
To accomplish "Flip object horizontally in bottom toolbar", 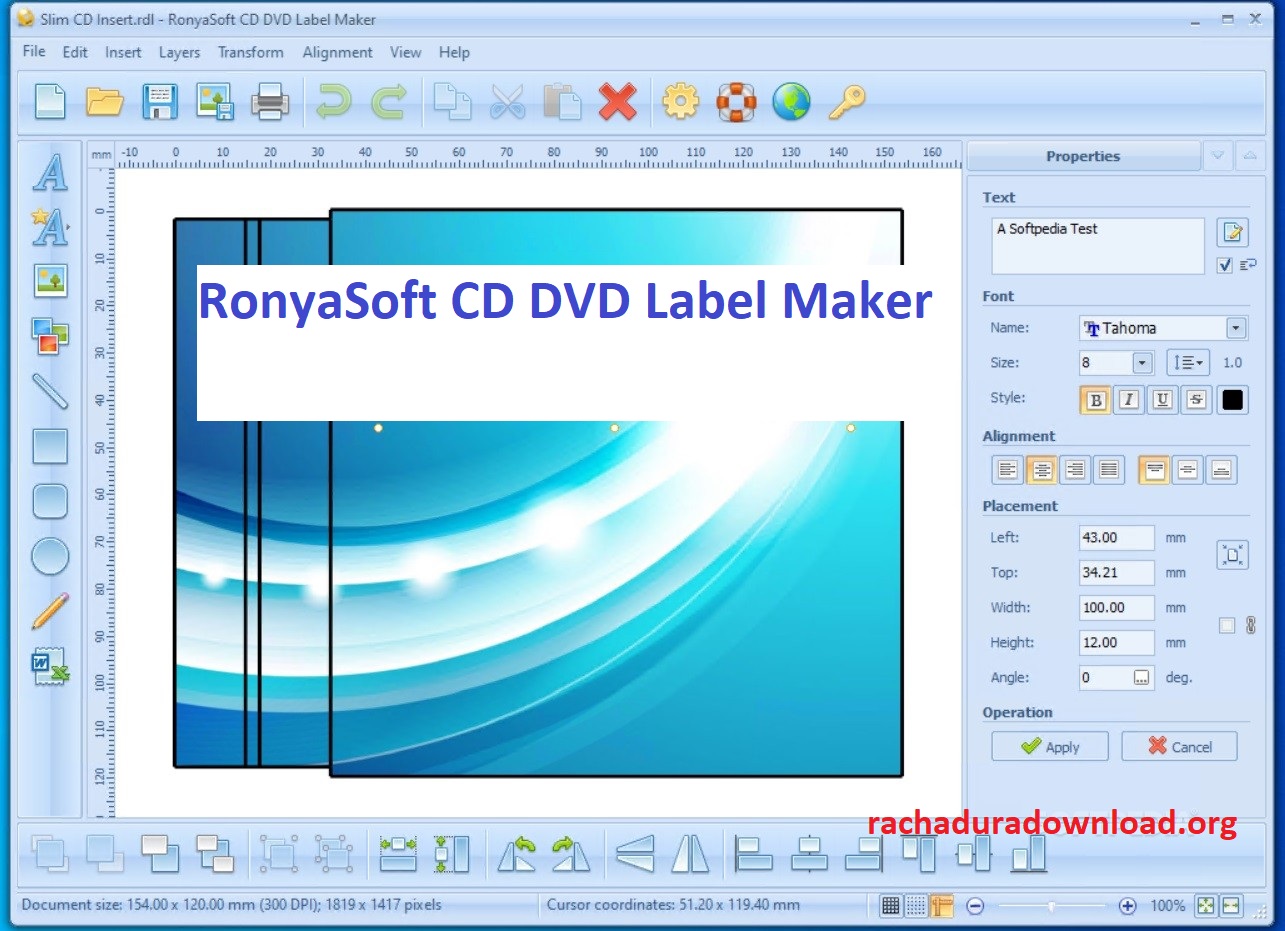I will 690,853.
